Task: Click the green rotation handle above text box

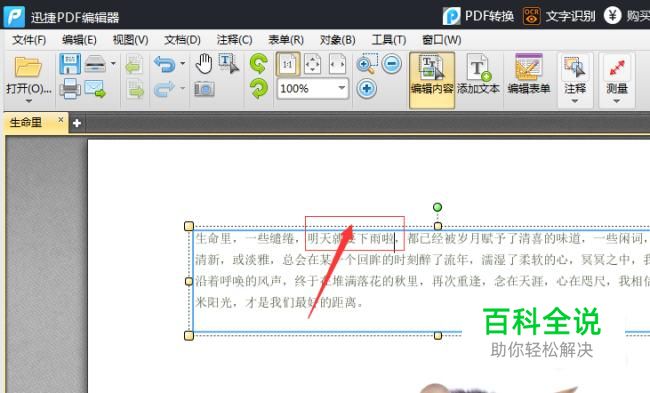Action: click(x=437, y=207)
